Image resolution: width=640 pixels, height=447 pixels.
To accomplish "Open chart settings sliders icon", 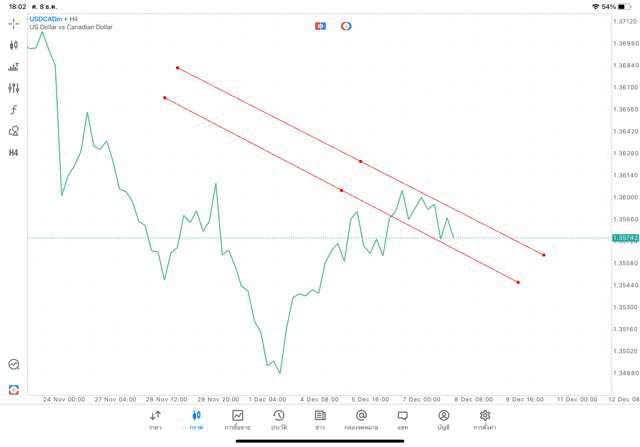I will [14, 88].
